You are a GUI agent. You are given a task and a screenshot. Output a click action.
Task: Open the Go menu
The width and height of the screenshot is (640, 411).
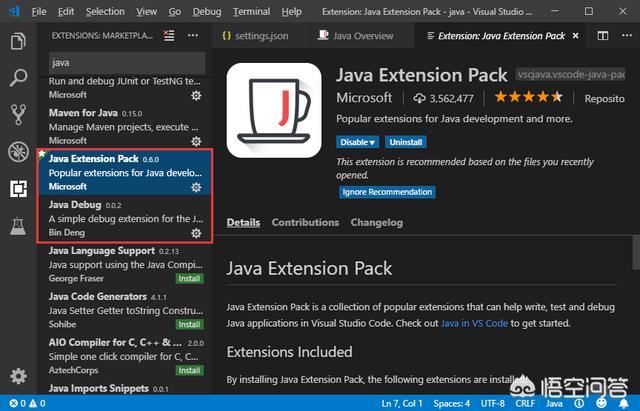[175, 11]
